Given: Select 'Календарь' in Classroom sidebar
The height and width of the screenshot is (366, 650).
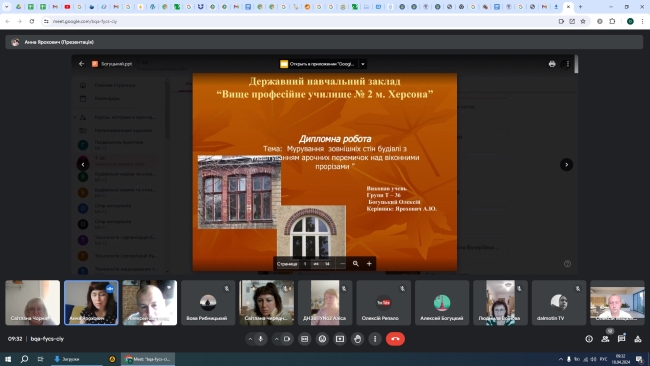Looking at the screenshot, I should click(107, 98).
